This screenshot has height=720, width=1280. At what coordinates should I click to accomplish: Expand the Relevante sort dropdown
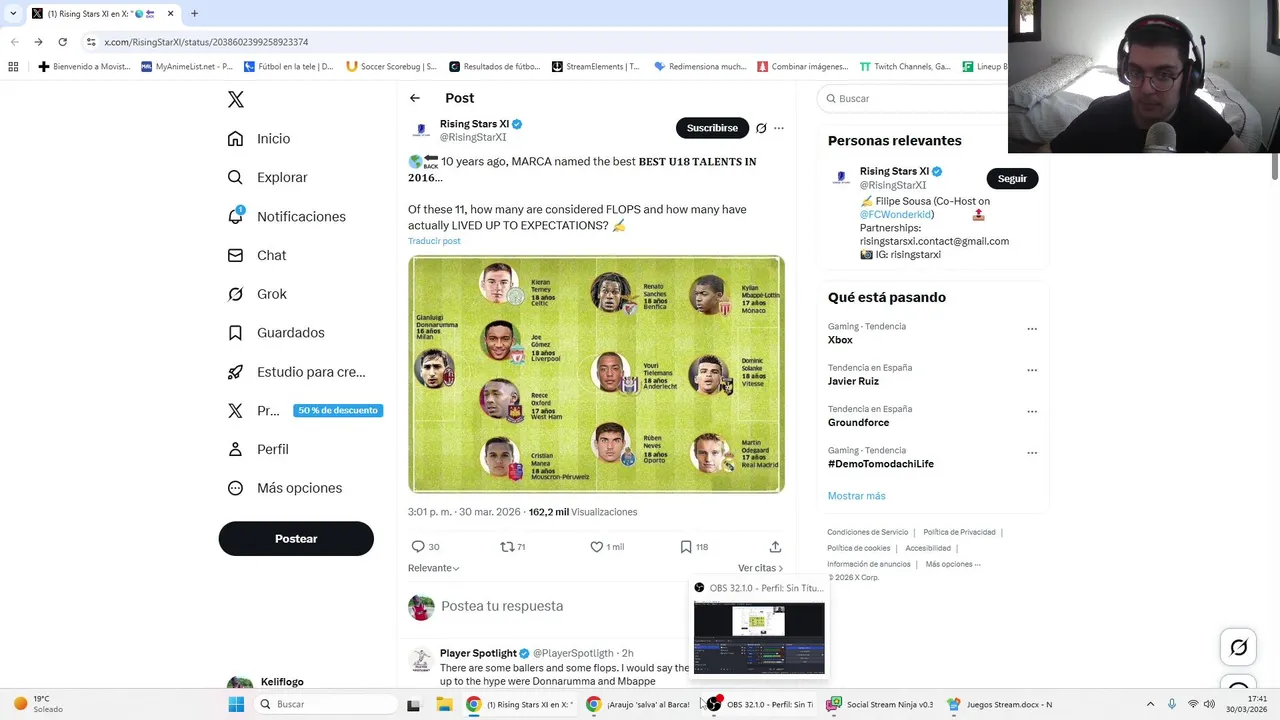click(x=434, y=568)
